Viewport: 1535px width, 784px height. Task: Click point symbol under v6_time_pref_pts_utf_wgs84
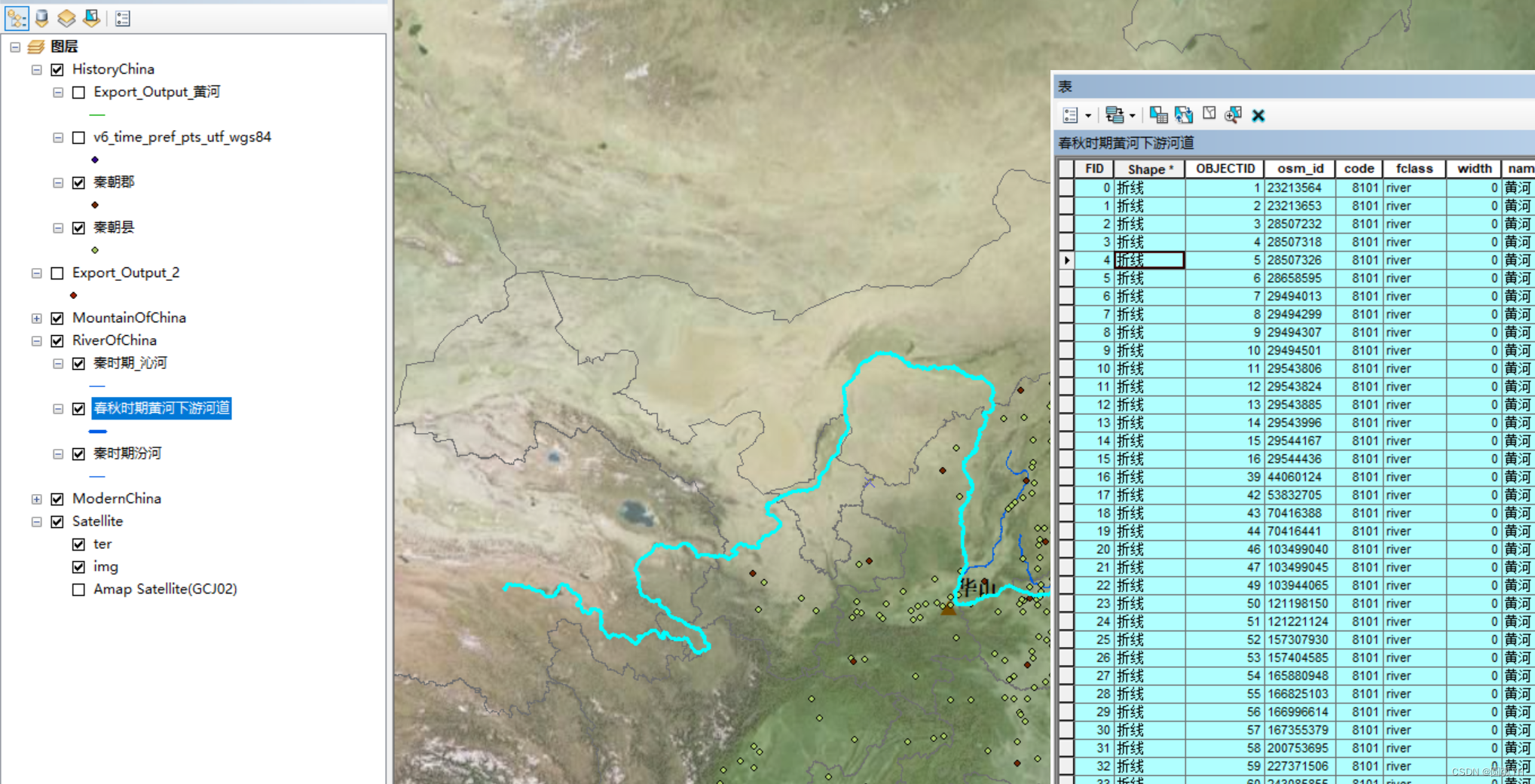click(95, 160)
